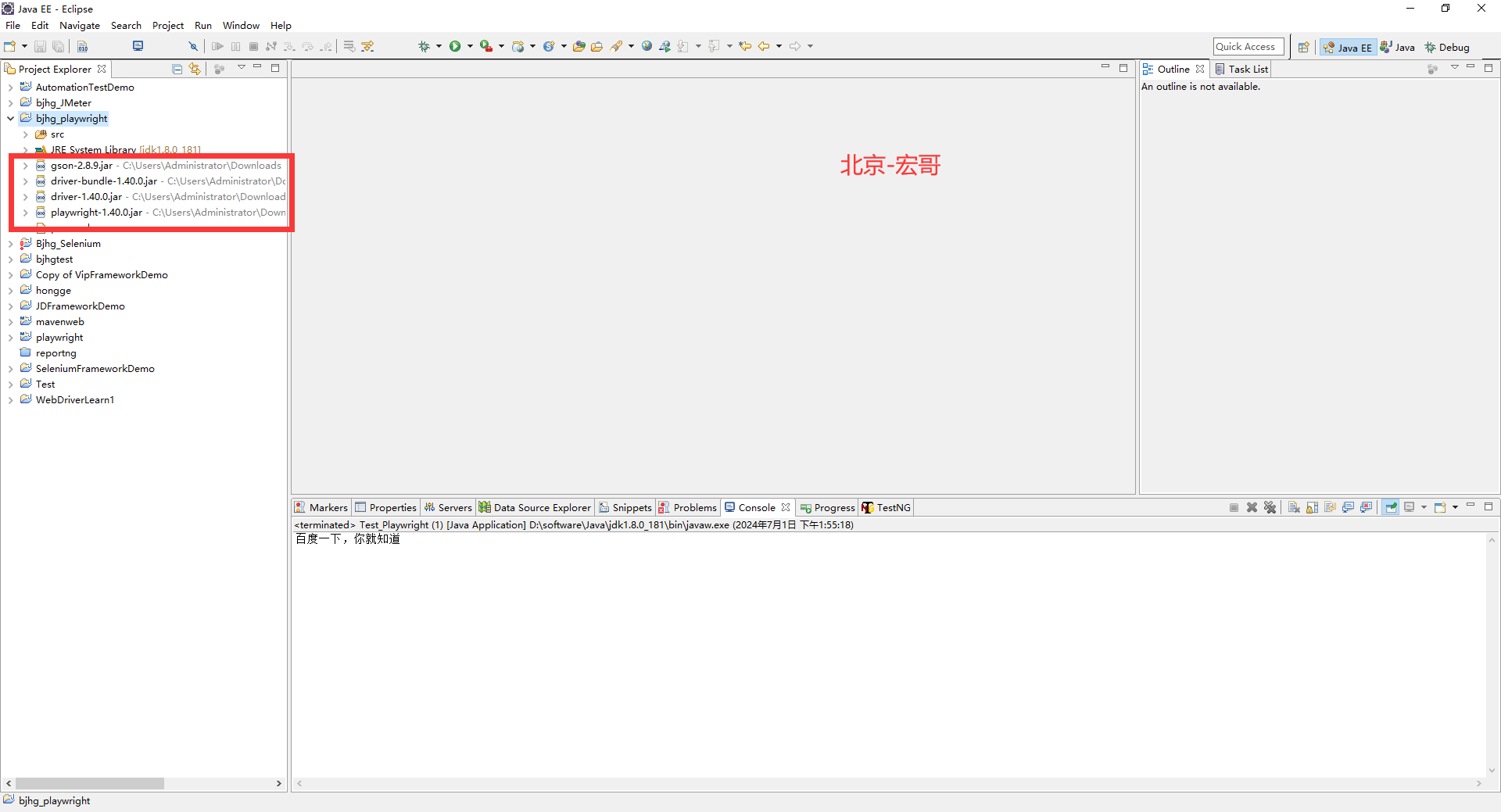Click the Open Console icon

(x=1440, y=507)
